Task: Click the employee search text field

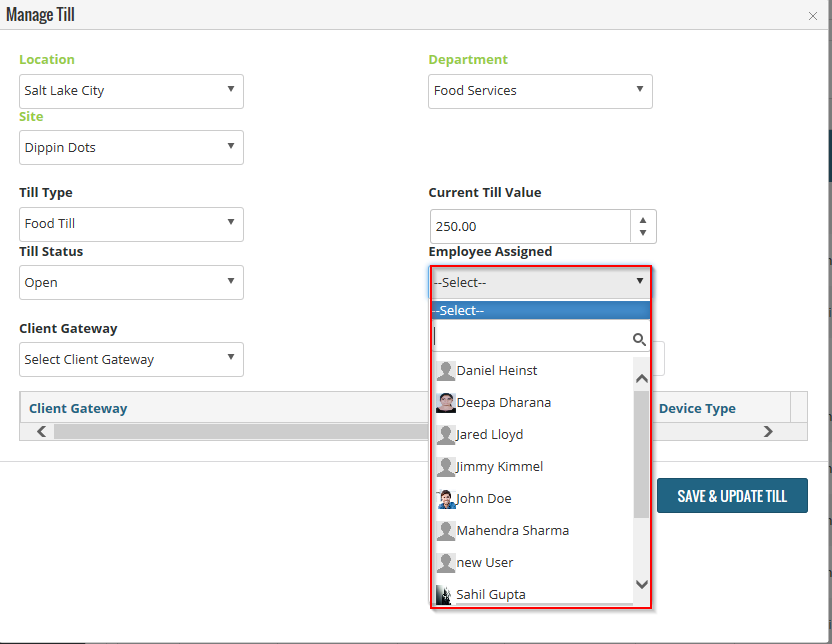Action: click(532, 339)
